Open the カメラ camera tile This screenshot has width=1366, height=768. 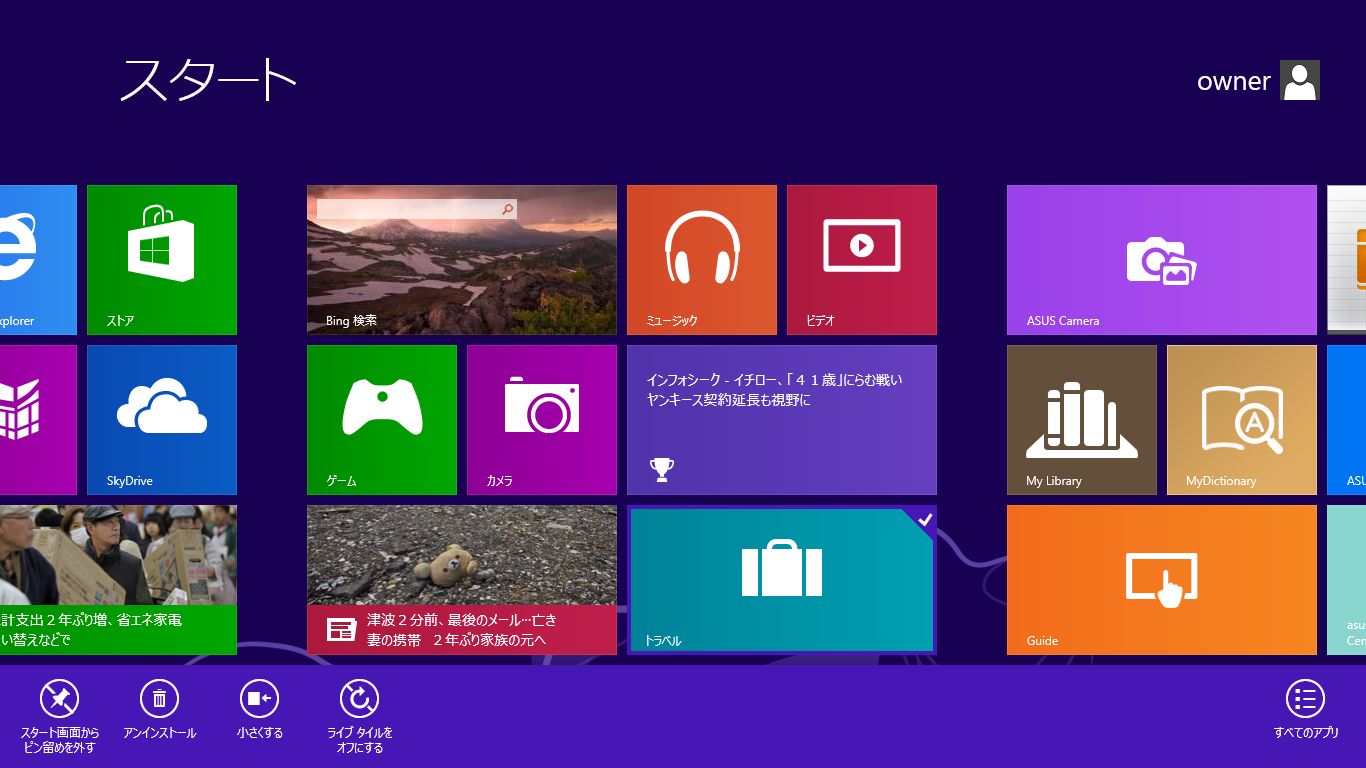click(542, 420)
